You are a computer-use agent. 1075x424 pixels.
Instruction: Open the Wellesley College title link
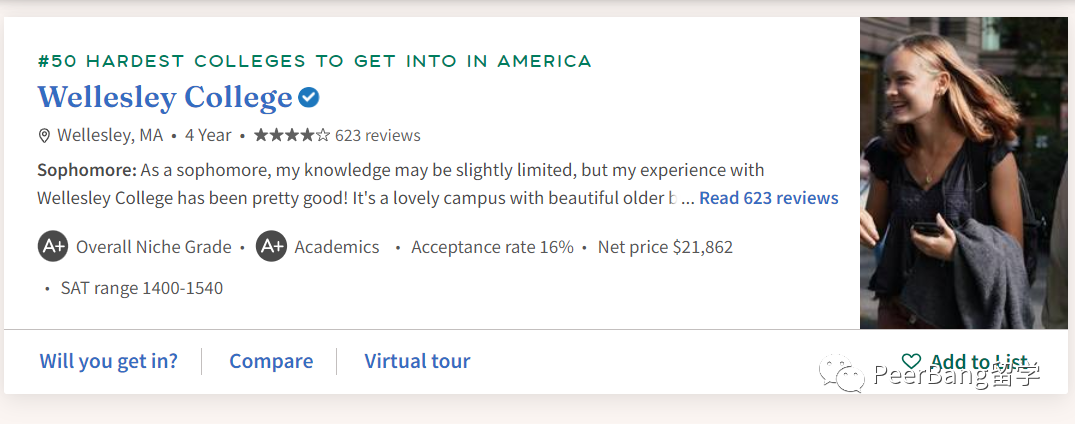(165, 98)
